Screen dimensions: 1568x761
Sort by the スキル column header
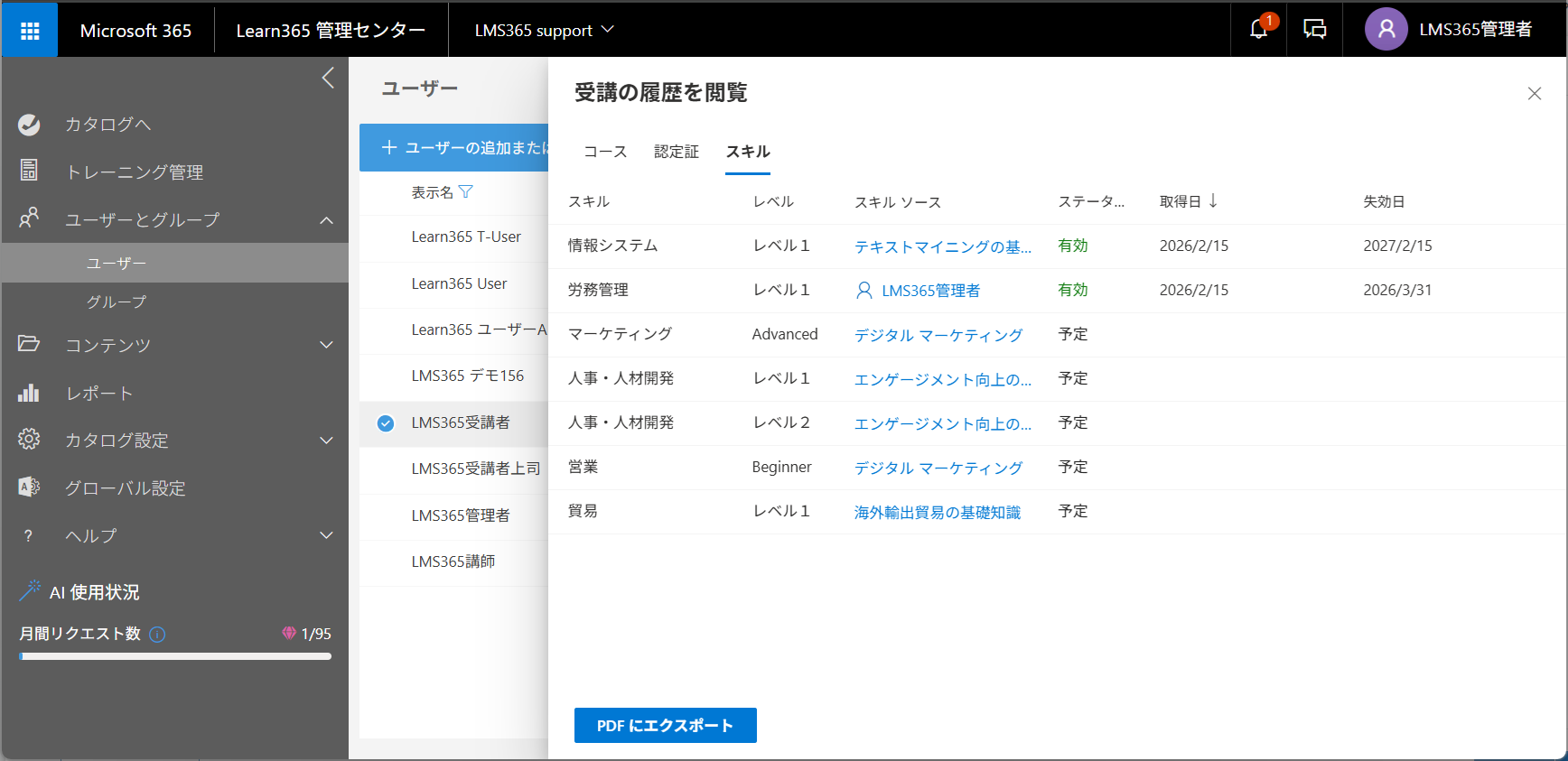click(x=589, y=201)
